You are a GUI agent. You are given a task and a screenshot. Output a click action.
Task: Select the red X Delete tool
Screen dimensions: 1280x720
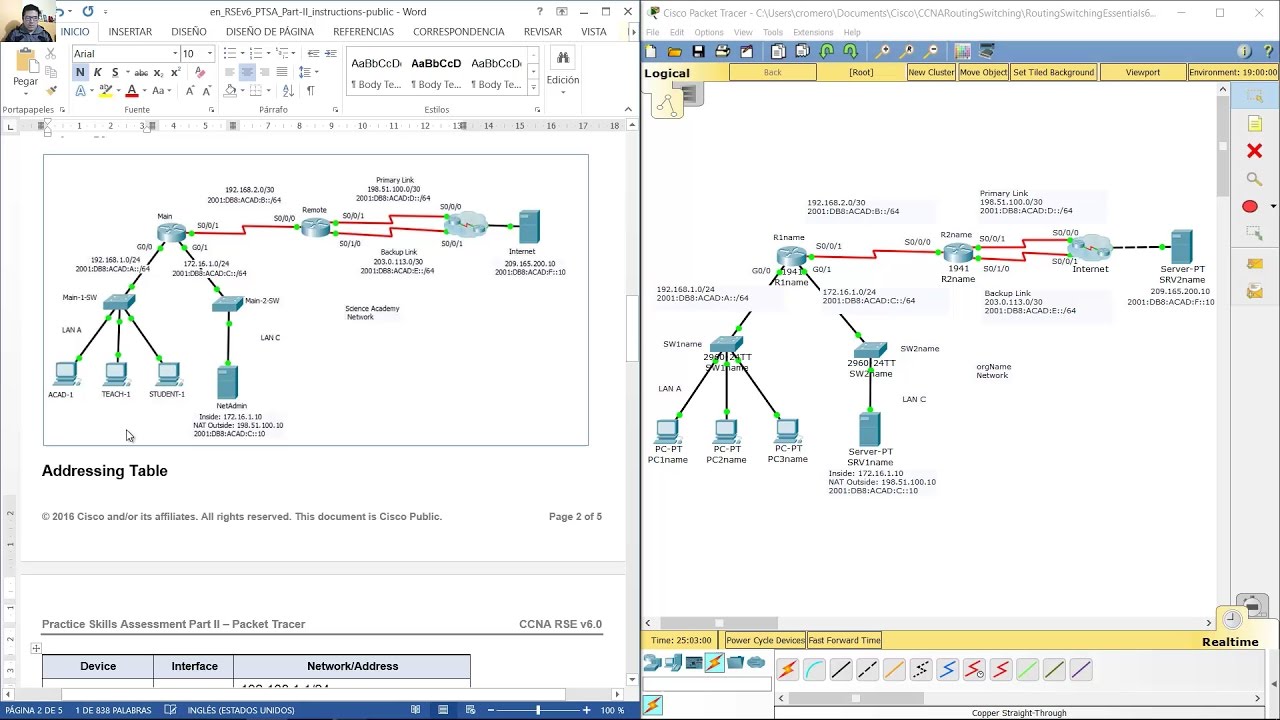(x=1254, y=151)
